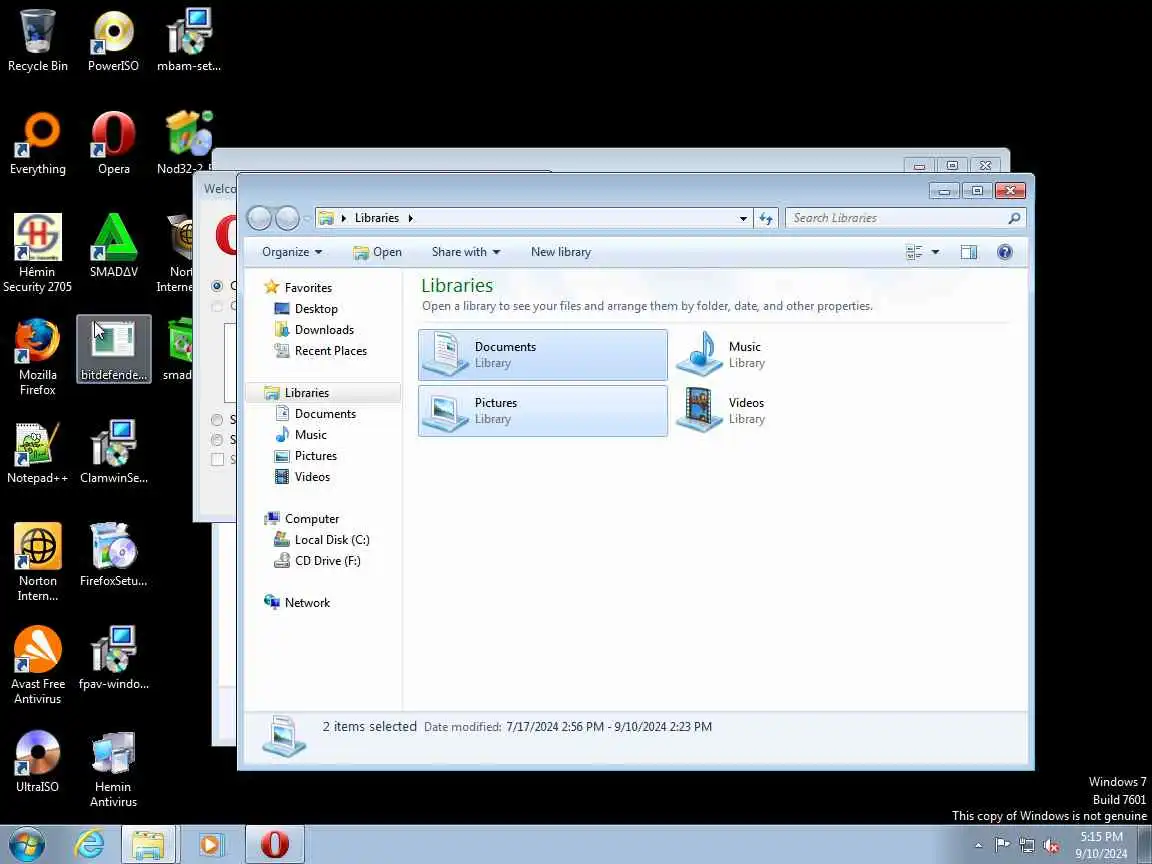This screenshot has height=864, width=1152.
Task: Open CD Drive (F:) in navigation pane
Action: point(327,561)
